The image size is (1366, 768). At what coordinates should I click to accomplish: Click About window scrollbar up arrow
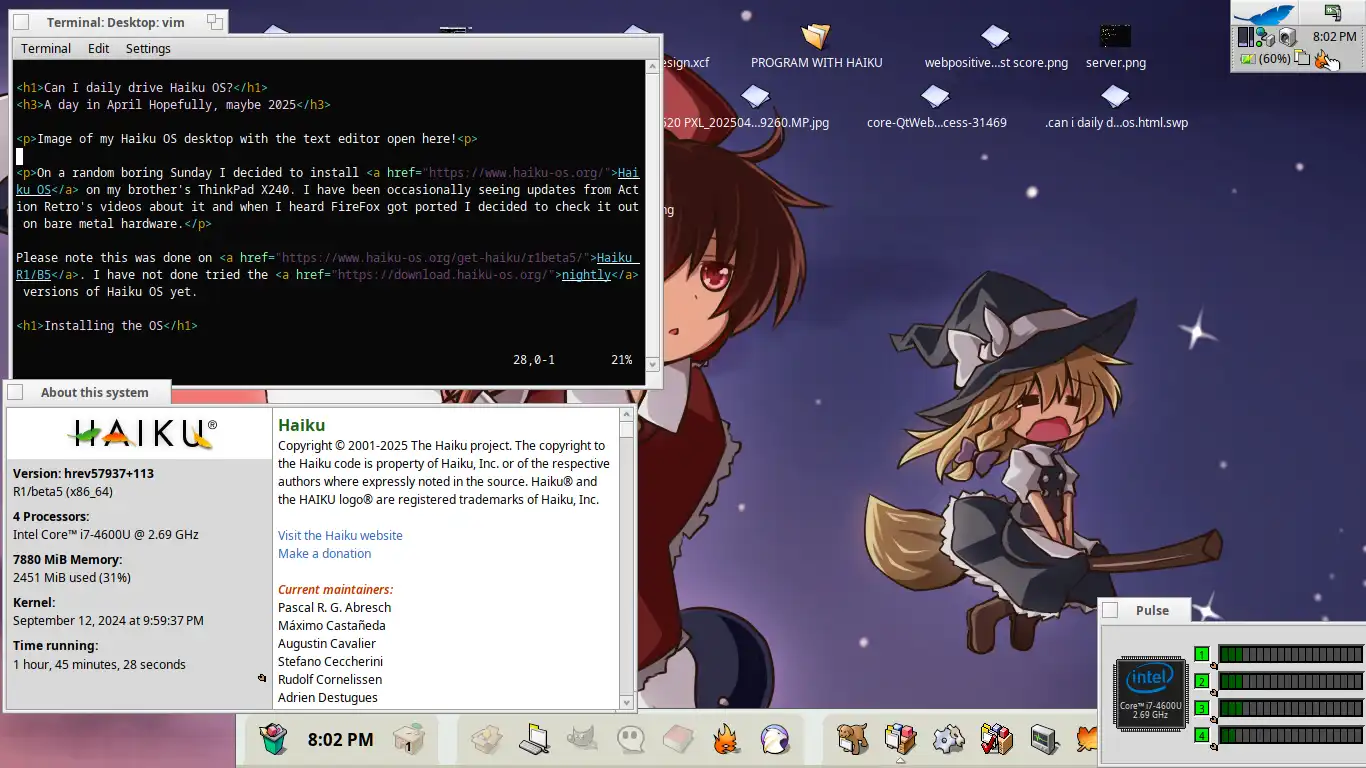[x=627, y=414]
